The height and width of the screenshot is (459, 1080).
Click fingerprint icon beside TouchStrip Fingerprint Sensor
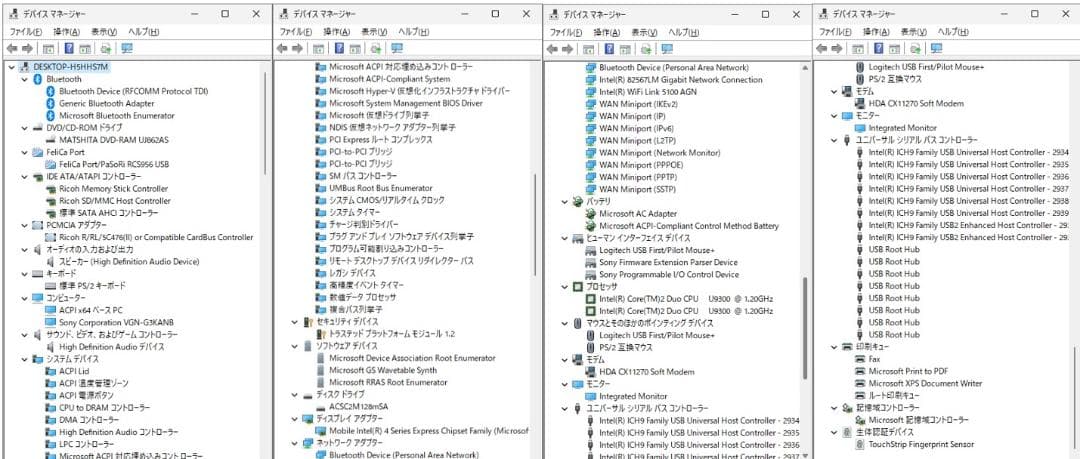pos(860,445)
